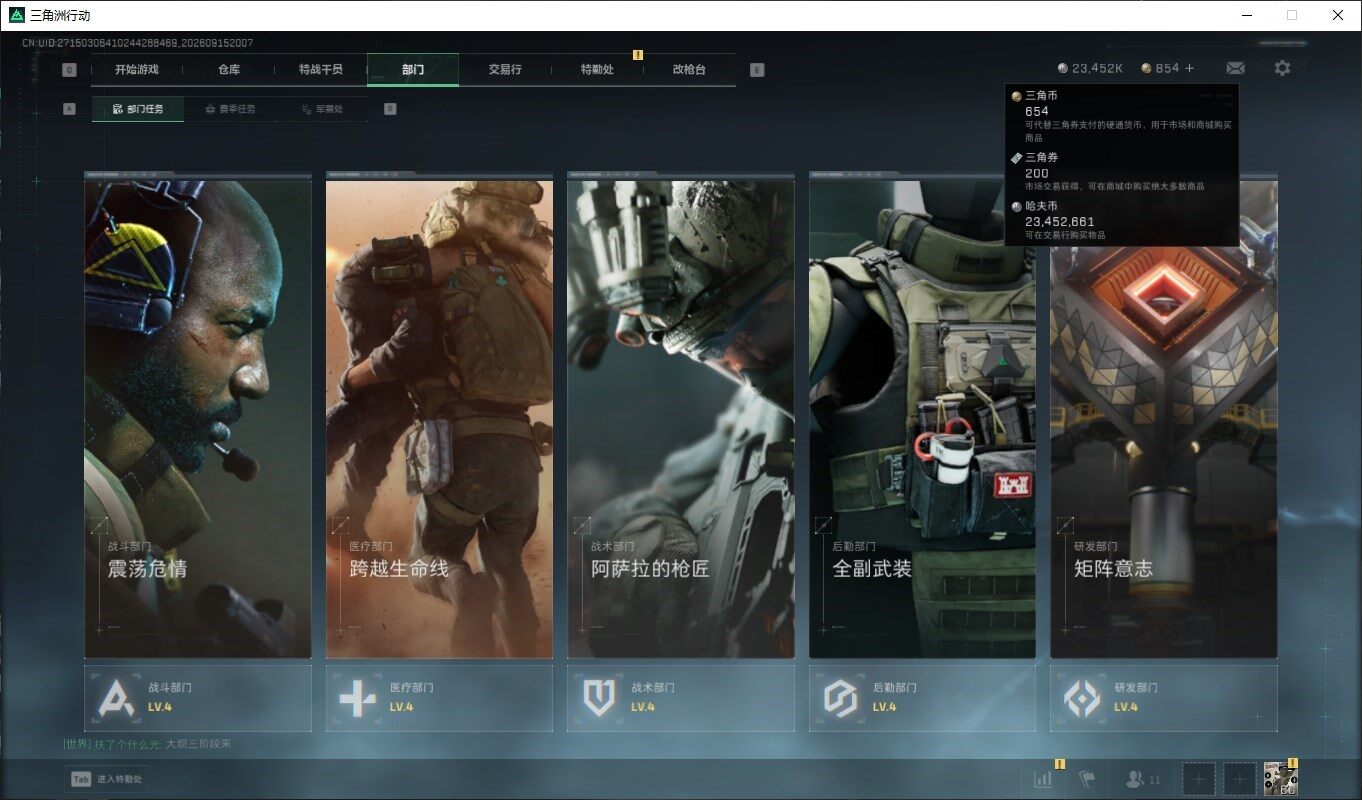Open the 阿萨拉的枪匠 mission card
The width and height of the screenshot is (1362, 800).
[x=681, y=419]
